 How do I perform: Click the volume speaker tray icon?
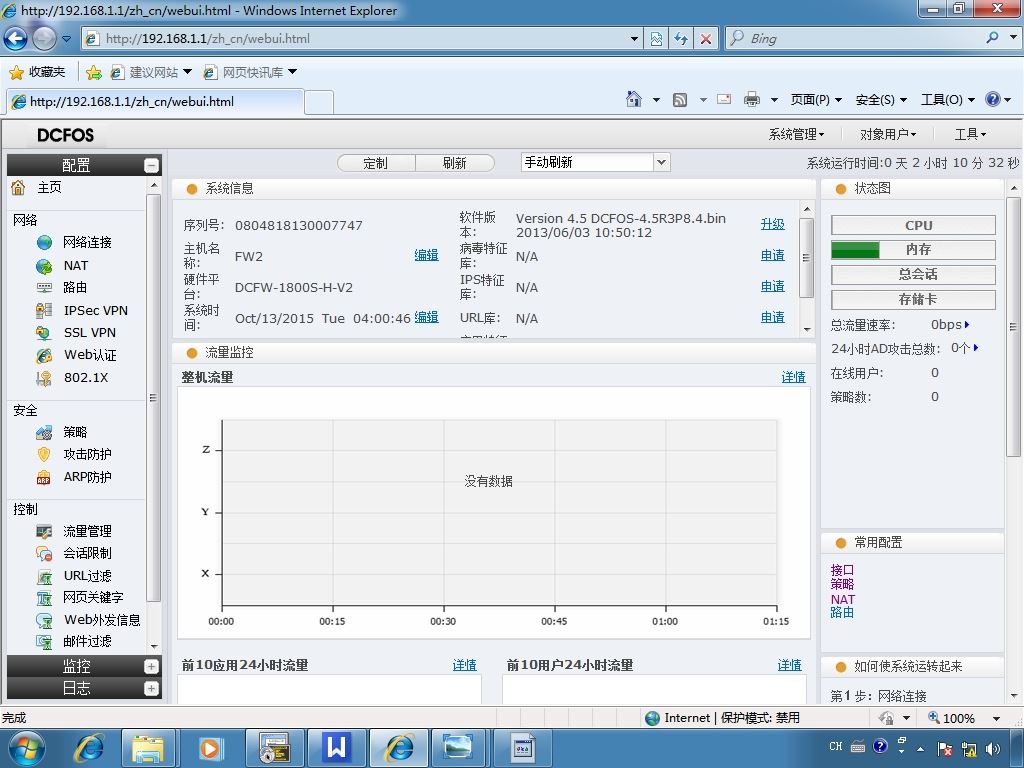(x=993, y=749)
